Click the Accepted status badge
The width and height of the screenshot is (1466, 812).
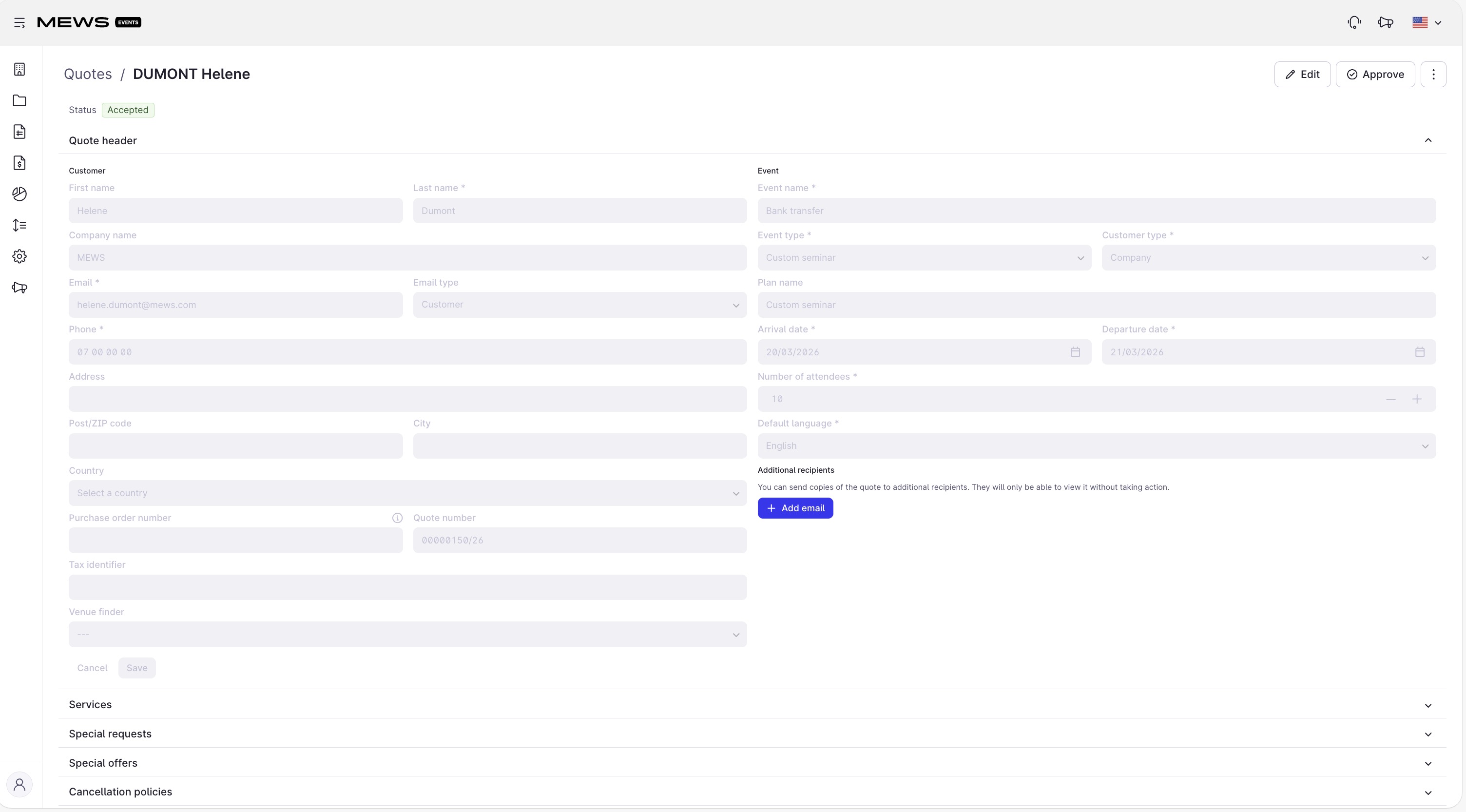pyautogui.click(x=128, y=110)
